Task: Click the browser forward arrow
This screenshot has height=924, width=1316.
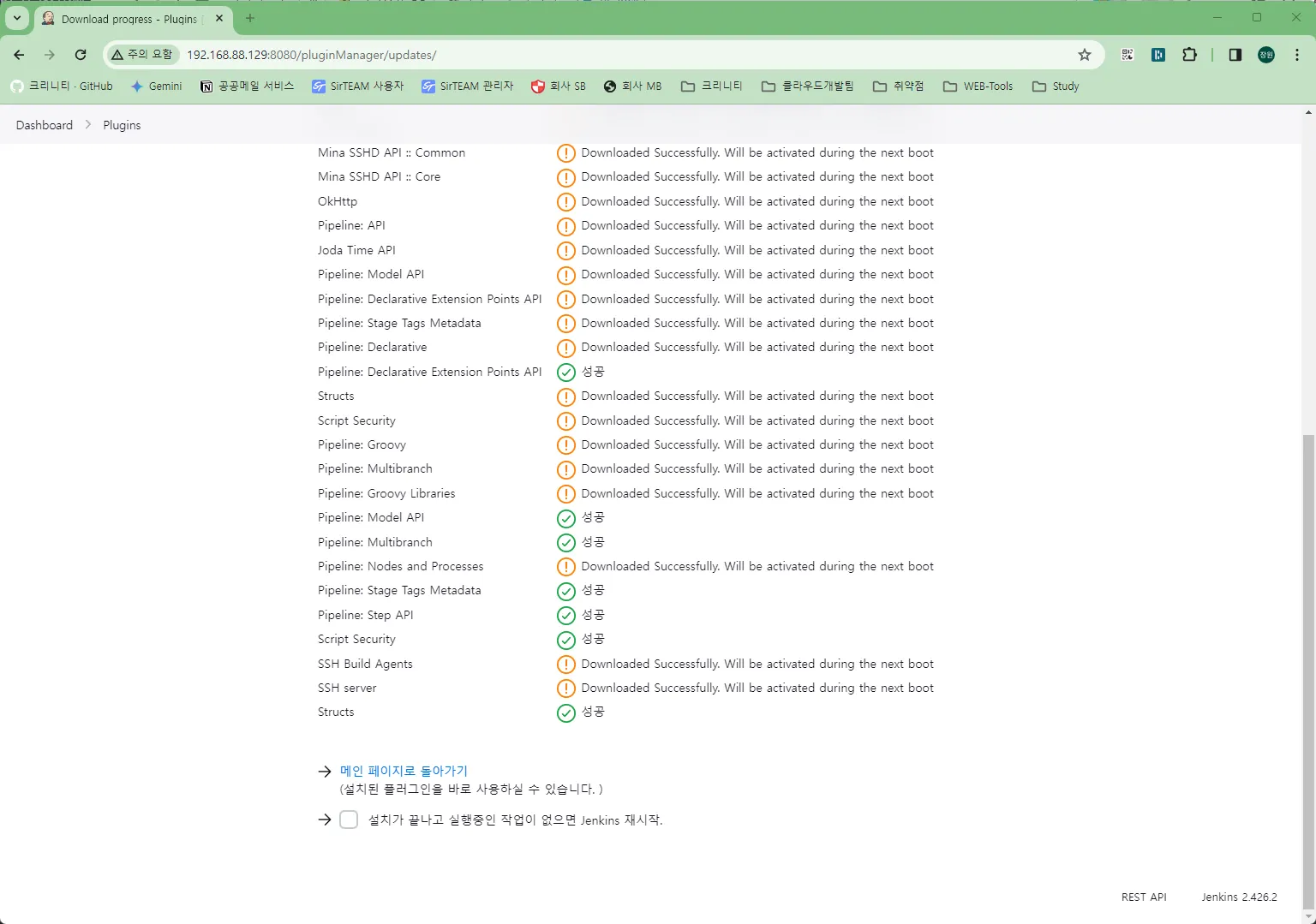Action: [50, 55]
